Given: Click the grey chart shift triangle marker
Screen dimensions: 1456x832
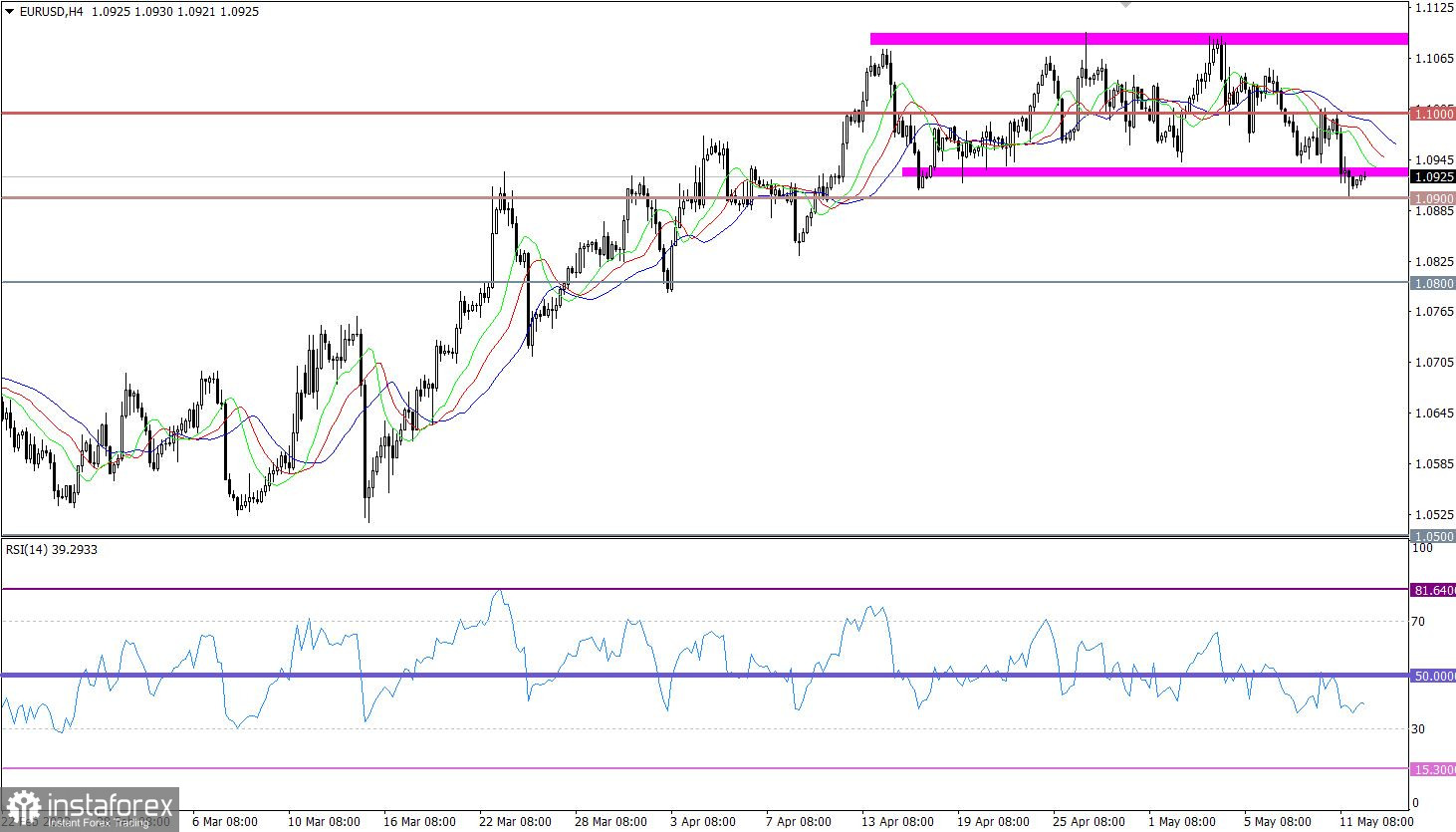Looking at the screenshot, I should [1126, 4].
